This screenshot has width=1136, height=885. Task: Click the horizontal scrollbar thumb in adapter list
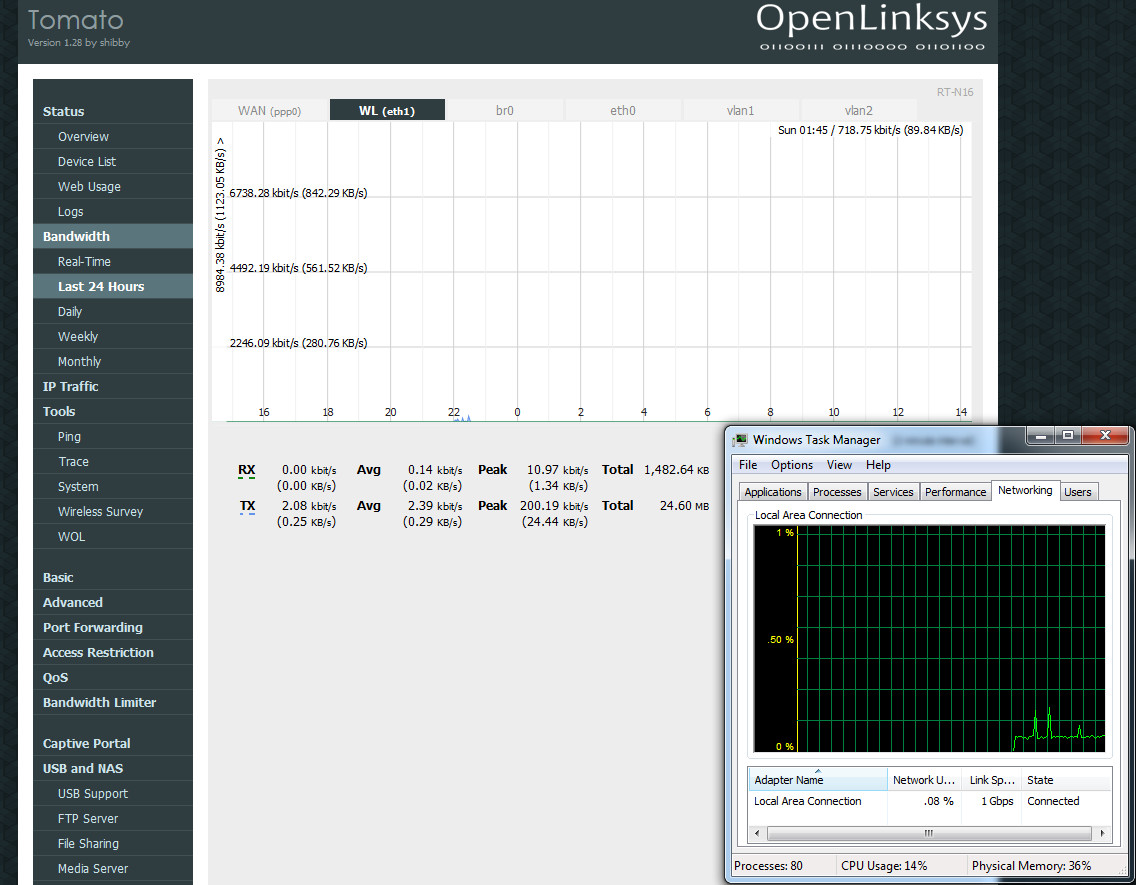coord(929,833)
